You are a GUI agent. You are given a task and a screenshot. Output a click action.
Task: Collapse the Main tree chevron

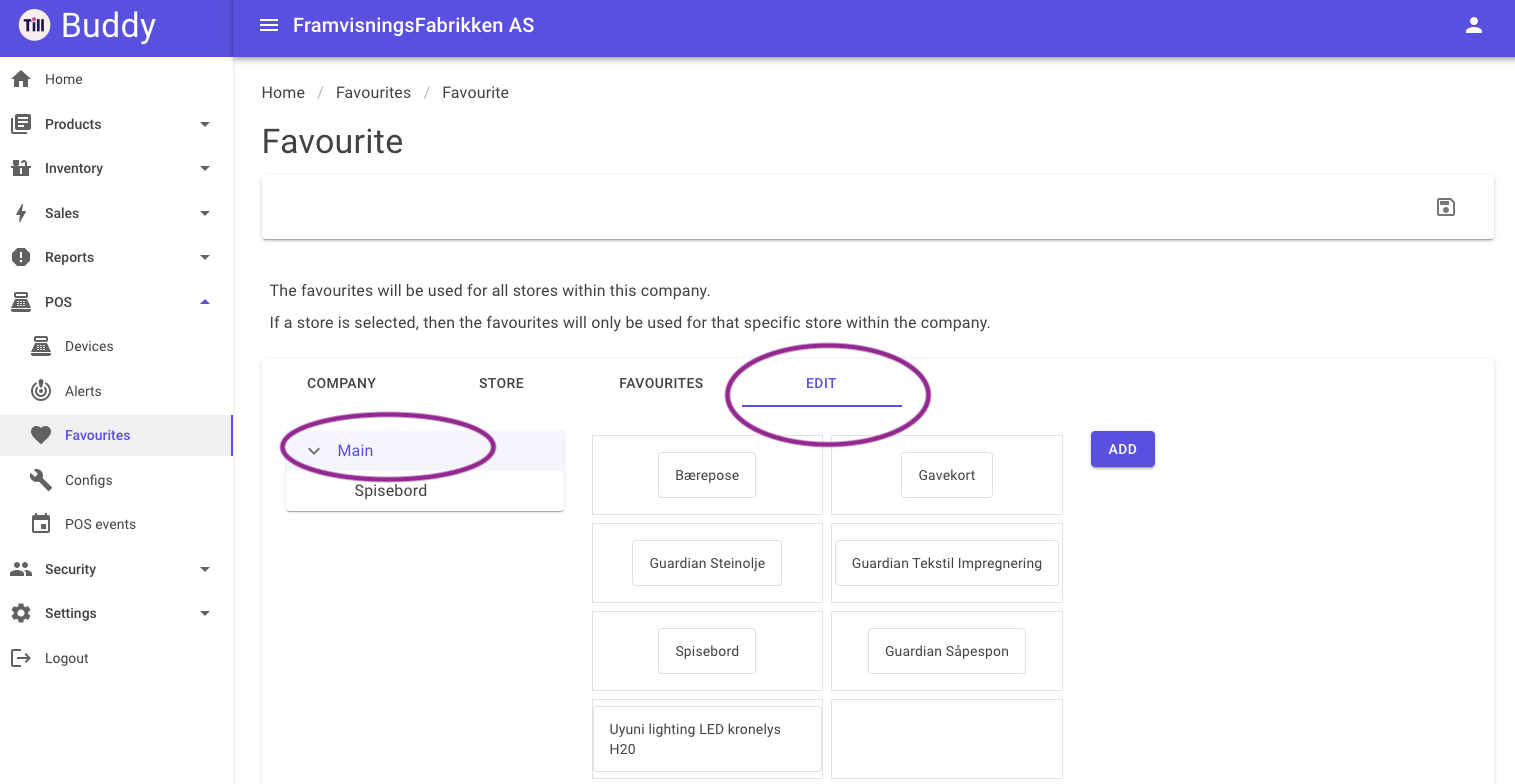pyautogui.click(x=314, y=451)
